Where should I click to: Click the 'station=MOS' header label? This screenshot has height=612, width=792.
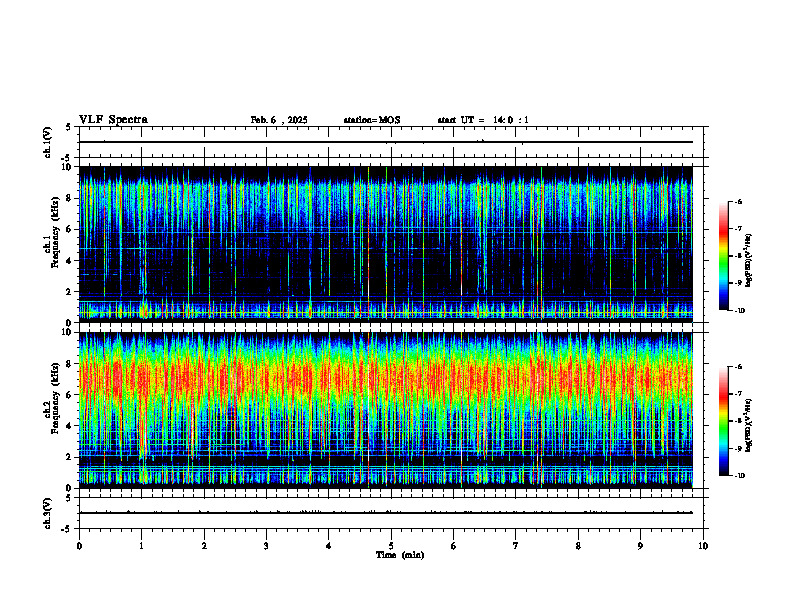[372, 120]
